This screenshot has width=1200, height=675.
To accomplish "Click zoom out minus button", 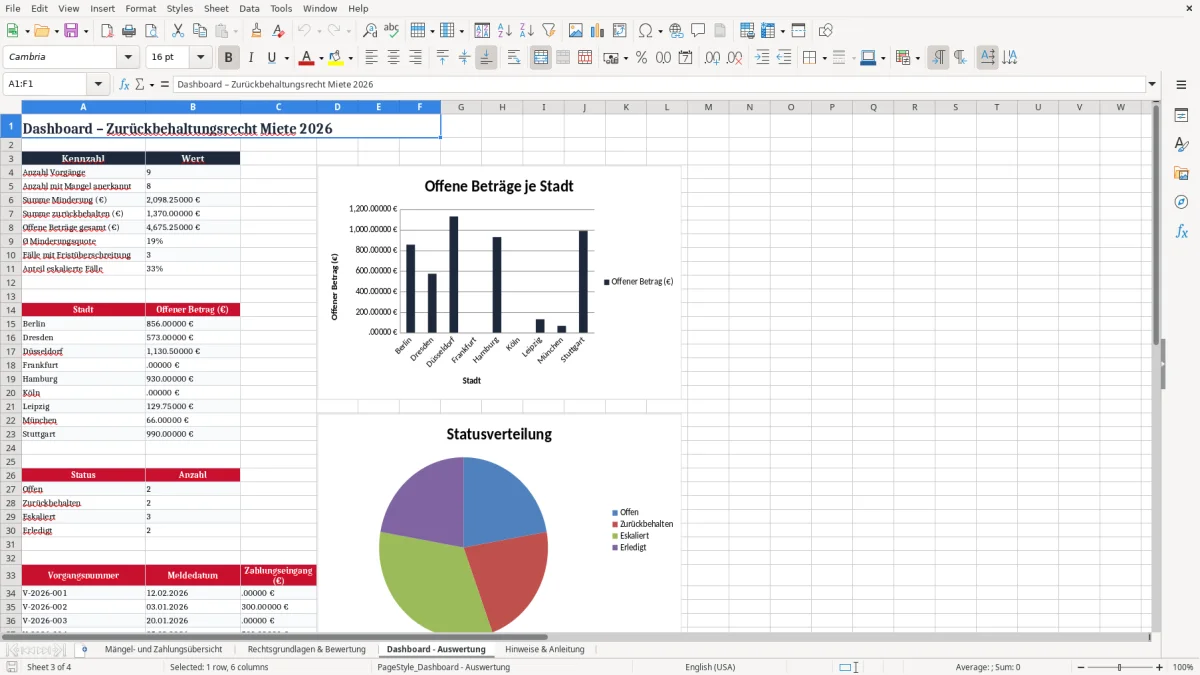I will tap(1079, 667).
